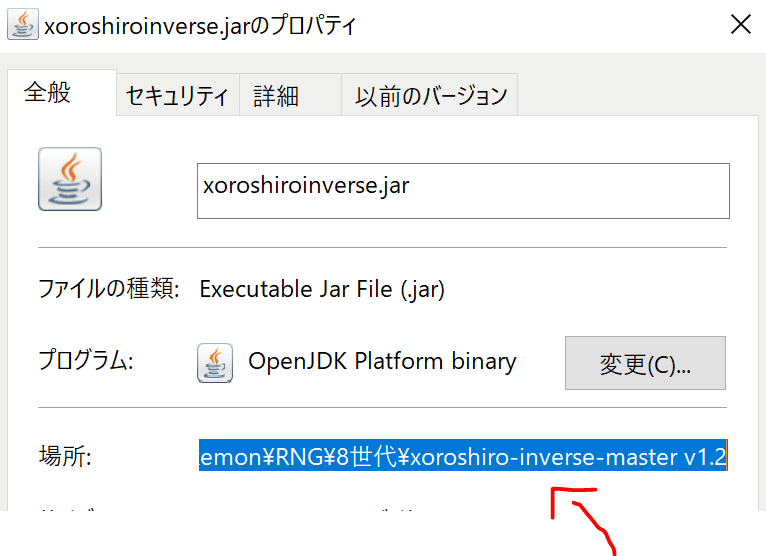The height and width of the screenshot is (556, 766).
Task: Click the OpenJDK Platform binary text
Action: click(382, 362)
